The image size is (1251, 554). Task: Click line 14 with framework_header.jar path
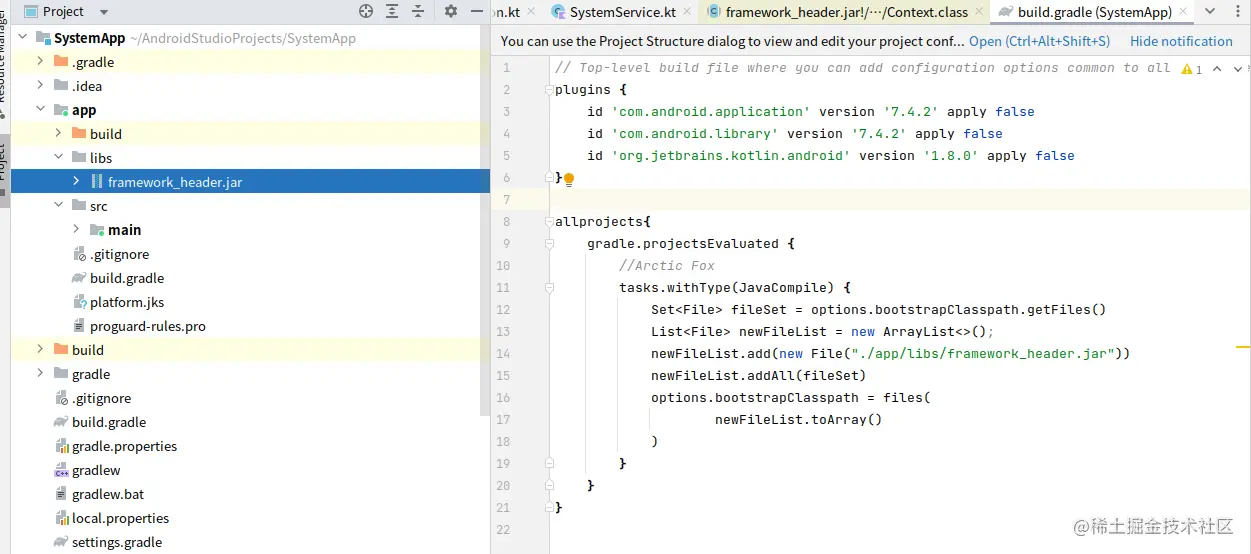[890, 354]
